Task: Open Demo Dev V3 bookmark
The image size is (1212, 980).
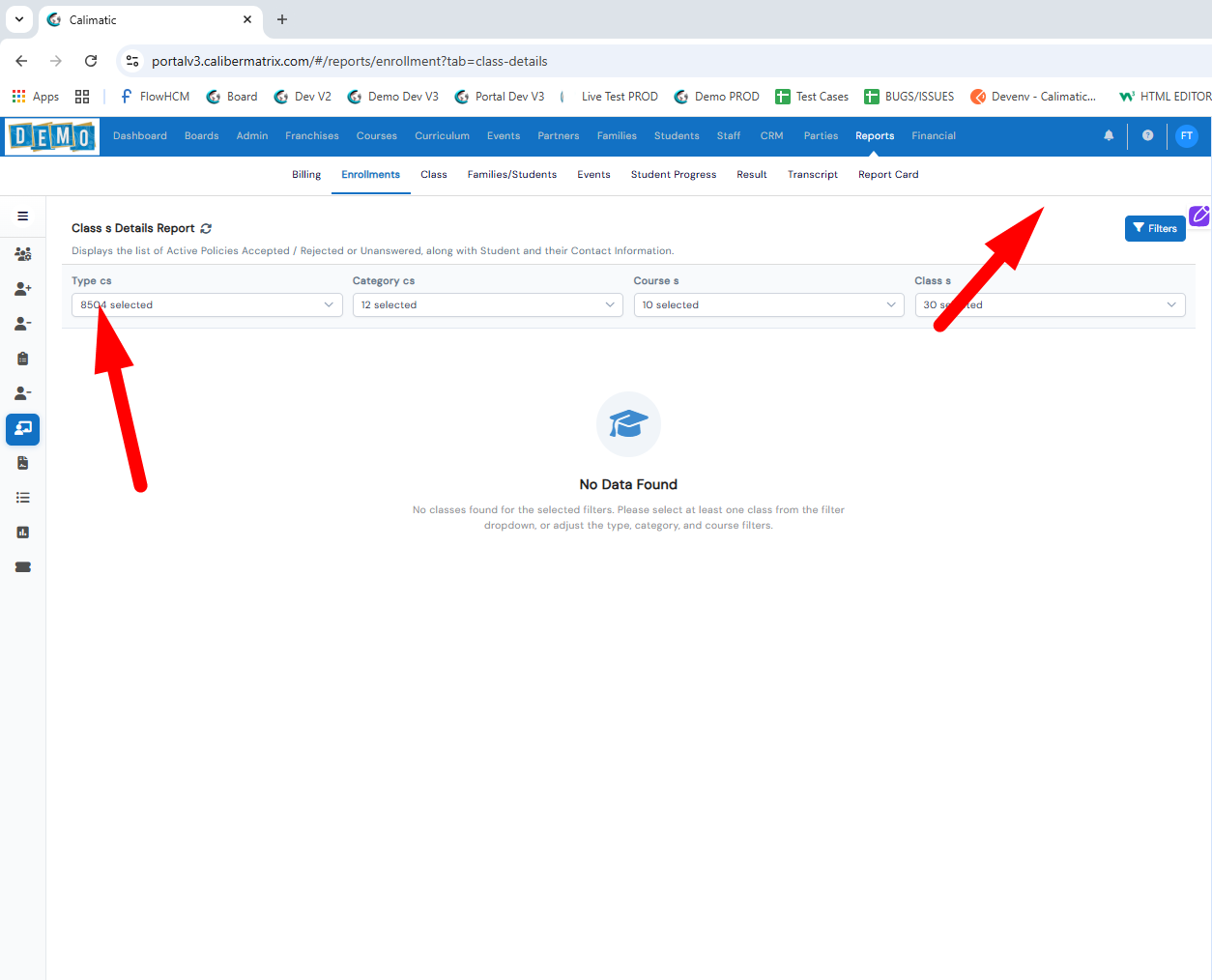Action: tap(392, 97)
